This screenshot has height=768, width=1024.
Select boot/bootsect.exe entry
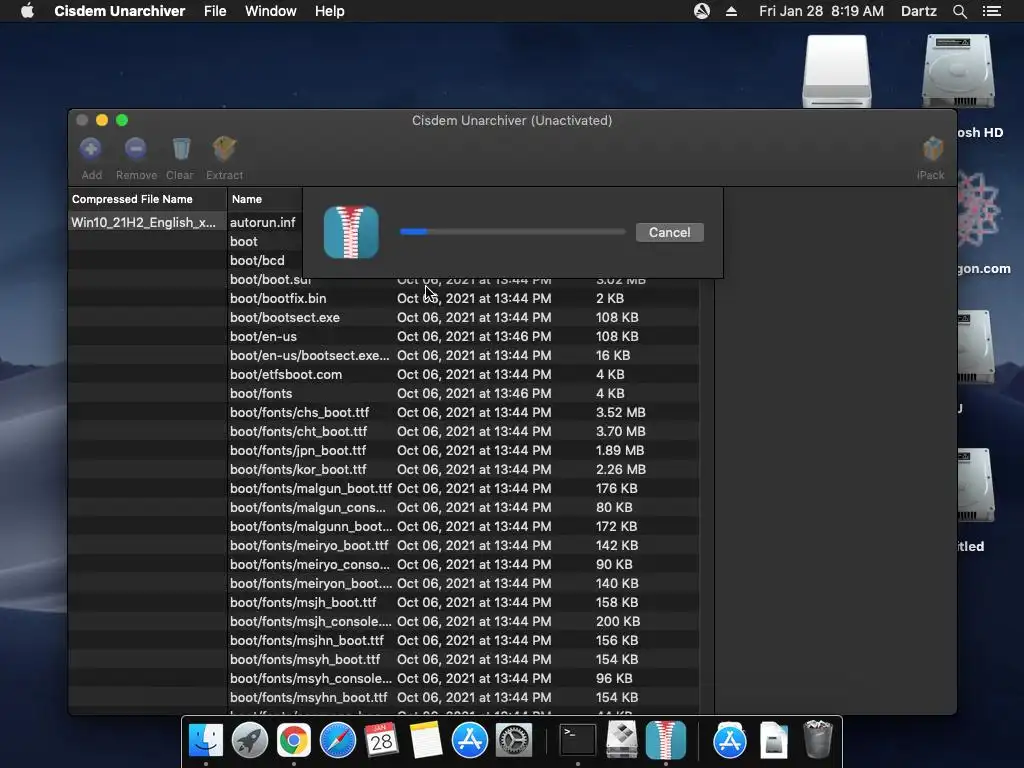tap(464, 317)
